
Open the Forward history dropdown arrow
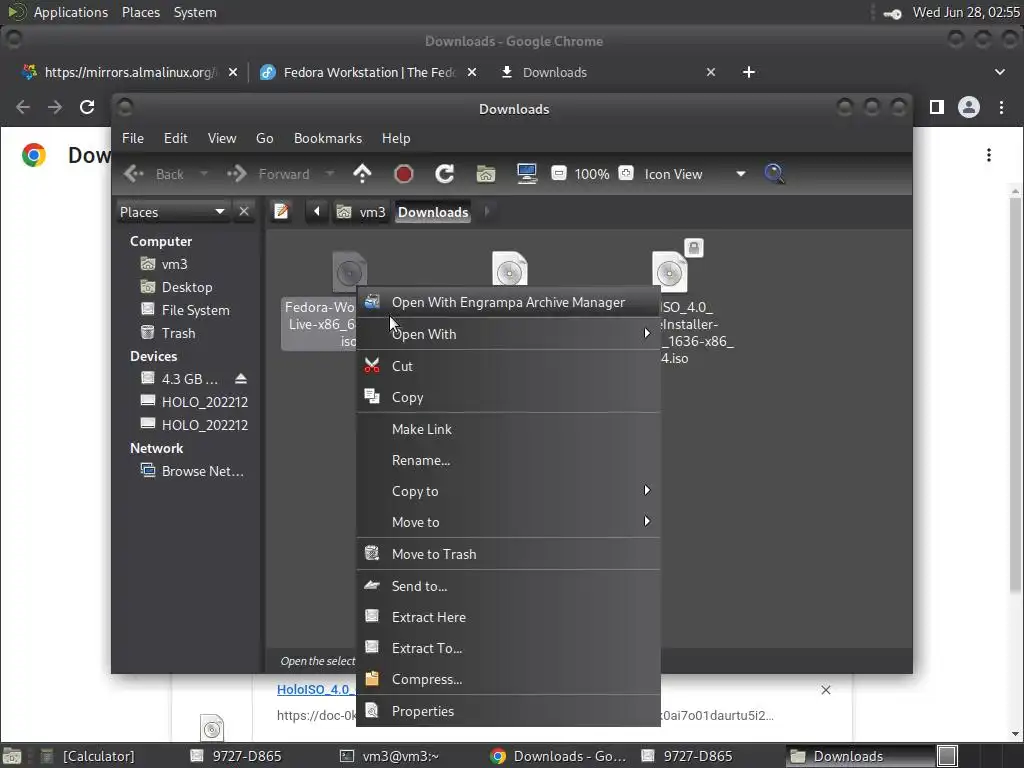coord(330,174)
